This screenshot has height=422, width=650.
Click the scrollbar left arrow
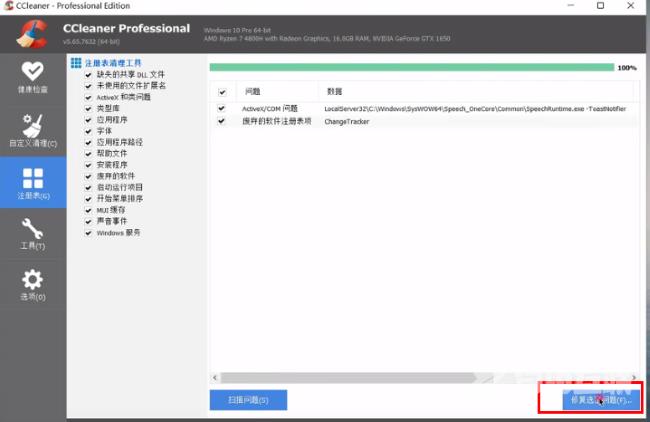click(215, 378)
